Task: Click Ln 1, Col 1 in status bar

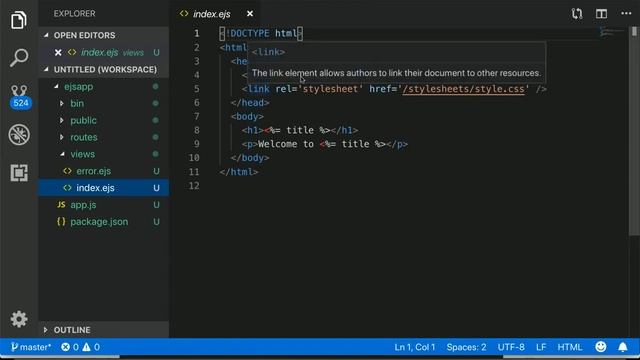Action: coord(415,347)
